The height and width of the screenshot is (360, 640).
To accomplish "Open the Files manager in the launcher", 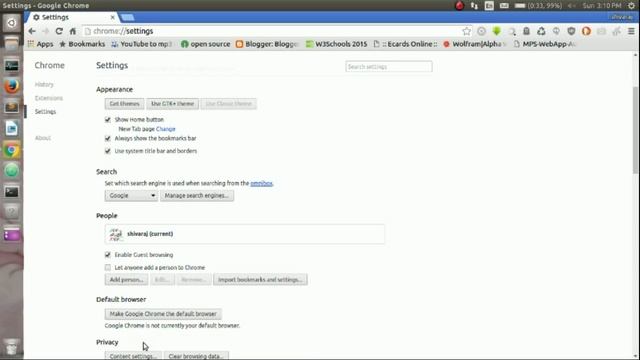I will tap(11, 43).
